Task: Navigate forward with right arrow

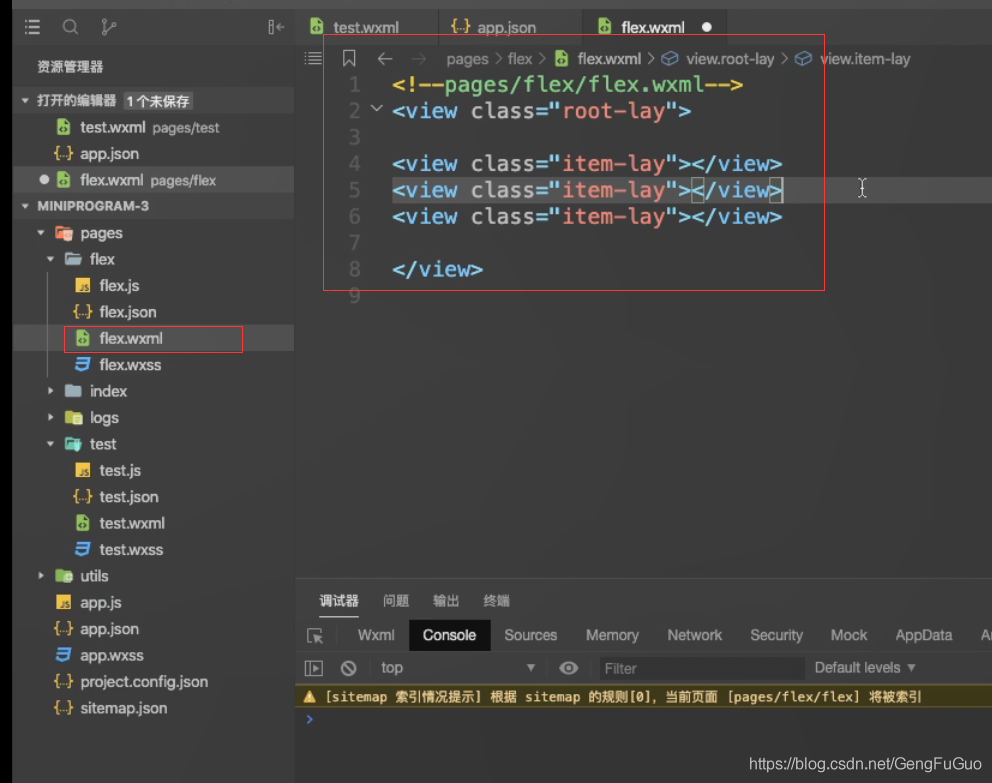Action: pos(418,59)
